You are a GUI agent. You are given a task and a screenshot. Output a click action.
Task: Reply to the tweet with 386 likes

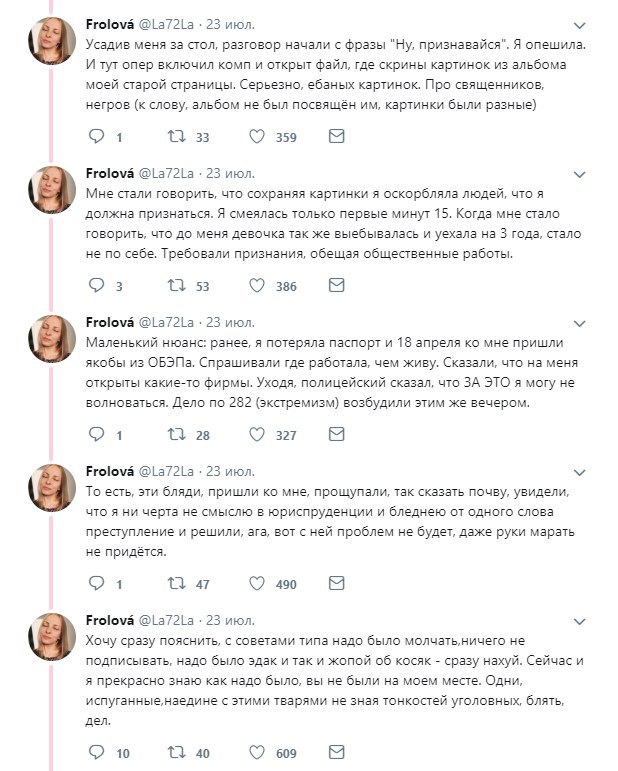coord(97,286)
